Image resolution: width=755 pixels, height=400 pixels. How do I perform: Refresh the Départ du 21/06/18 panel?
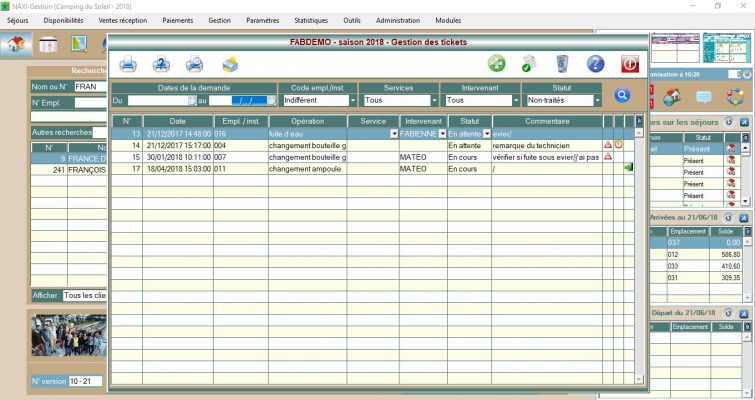pos(729,313)
